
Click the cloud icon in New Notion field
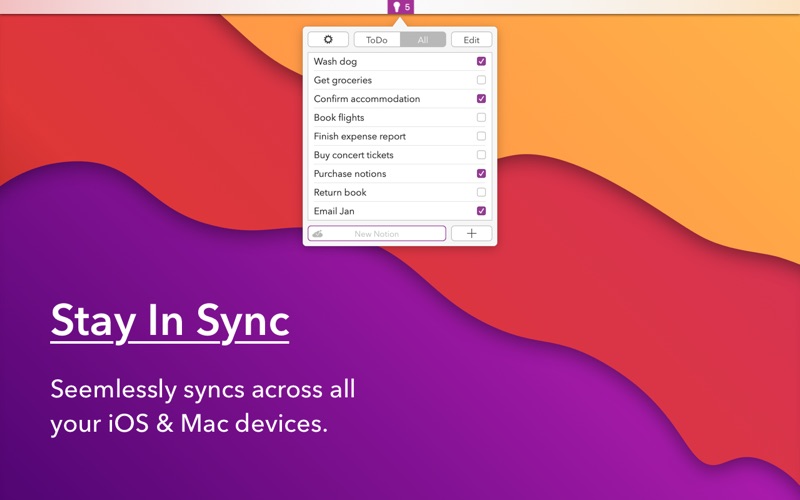pyautogui.click(x=317, y=234)
